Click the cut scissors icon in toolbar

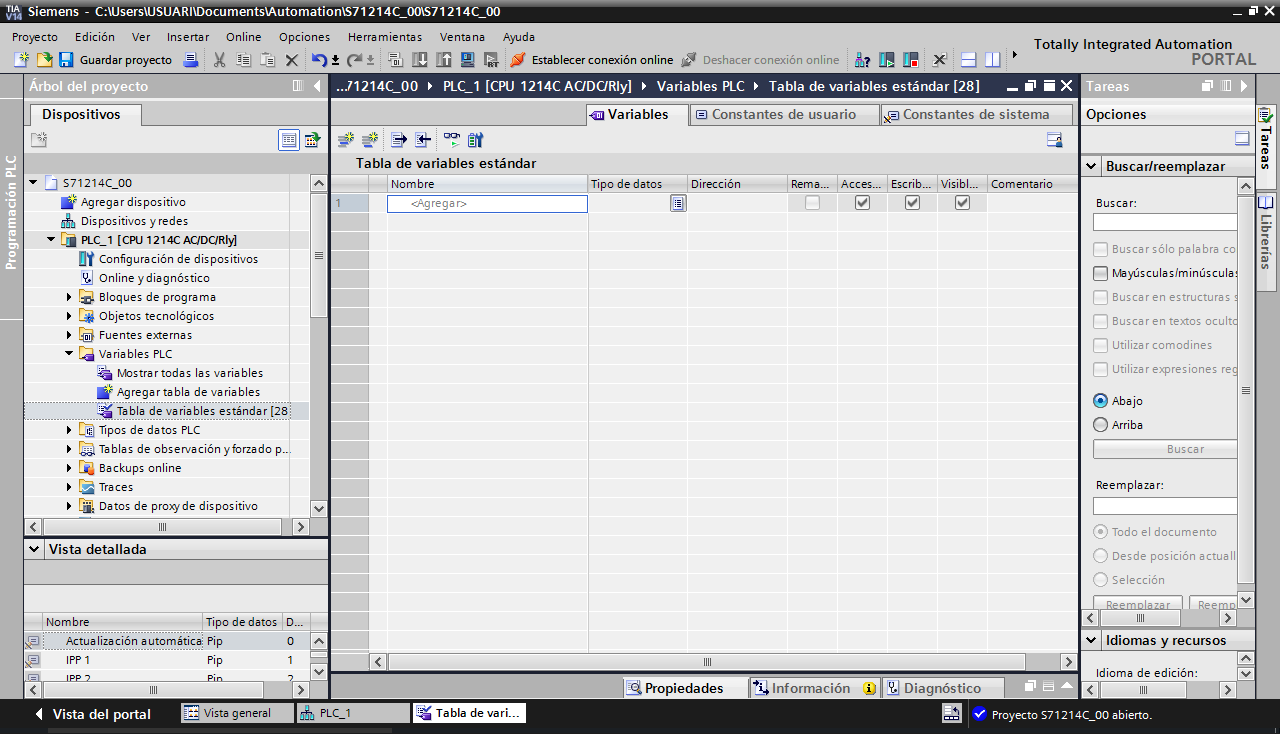[219, 60]
